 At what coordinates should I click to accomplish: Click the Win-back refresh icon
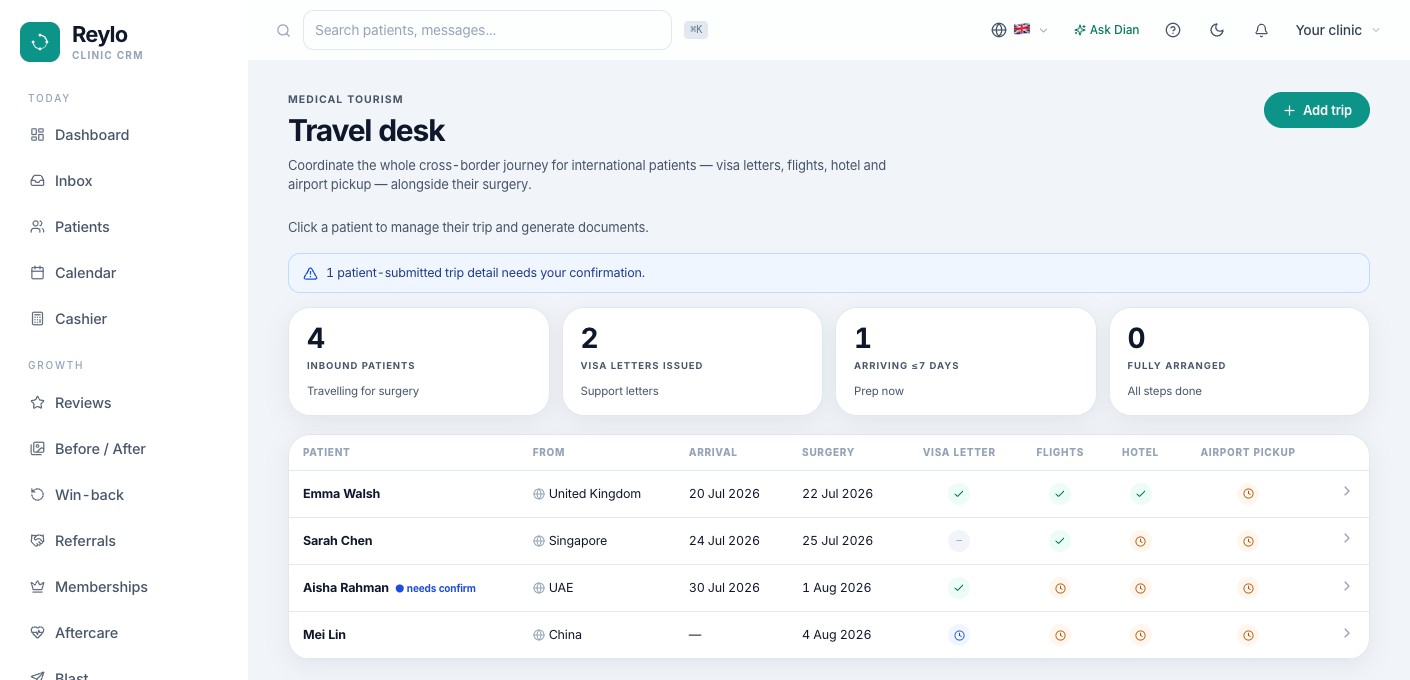click(37, 495)
